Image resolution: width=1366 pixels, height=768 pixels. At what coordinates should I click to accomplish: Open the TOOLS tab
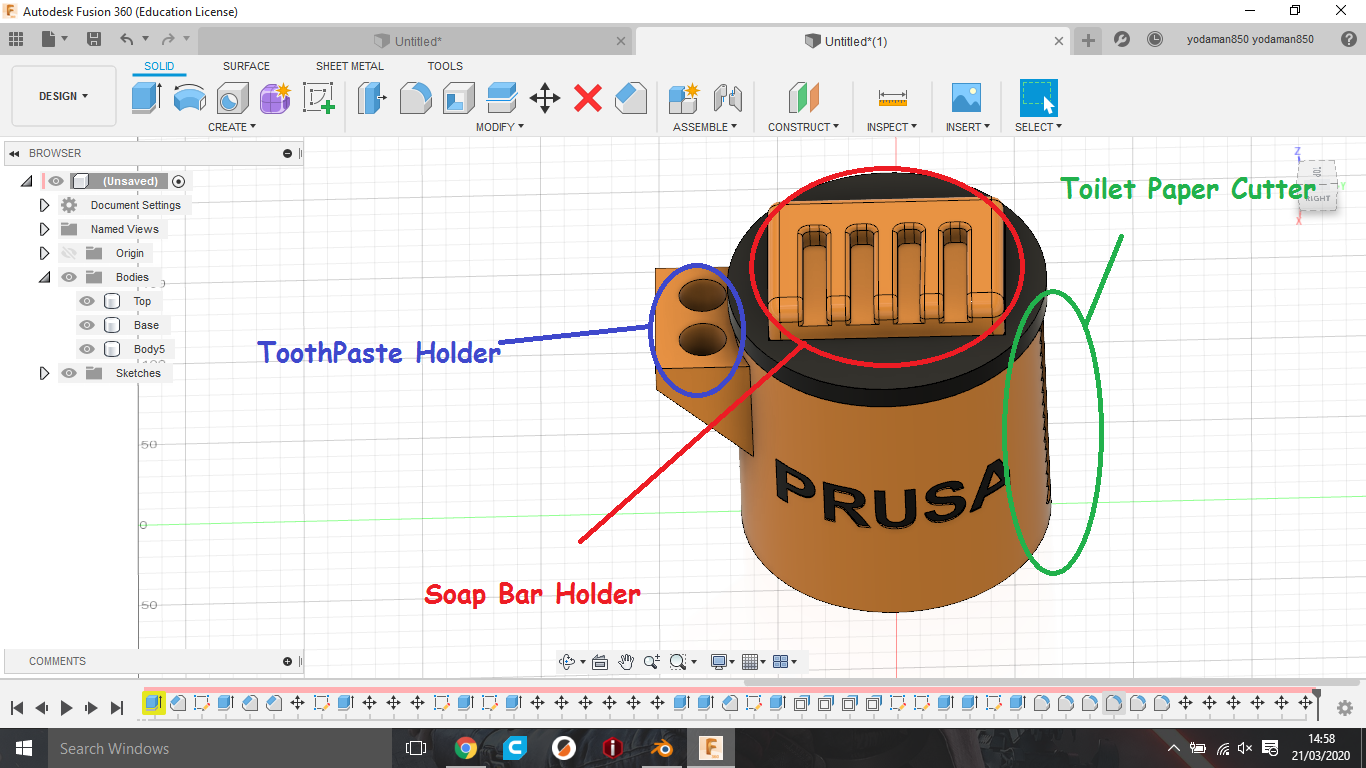[x=445, y=66]
